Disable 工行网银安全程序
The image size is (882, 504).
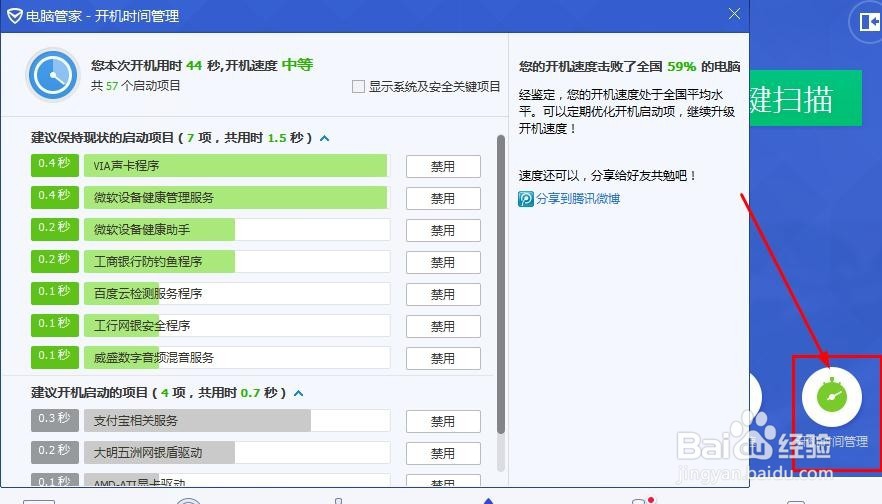(443, 327)
